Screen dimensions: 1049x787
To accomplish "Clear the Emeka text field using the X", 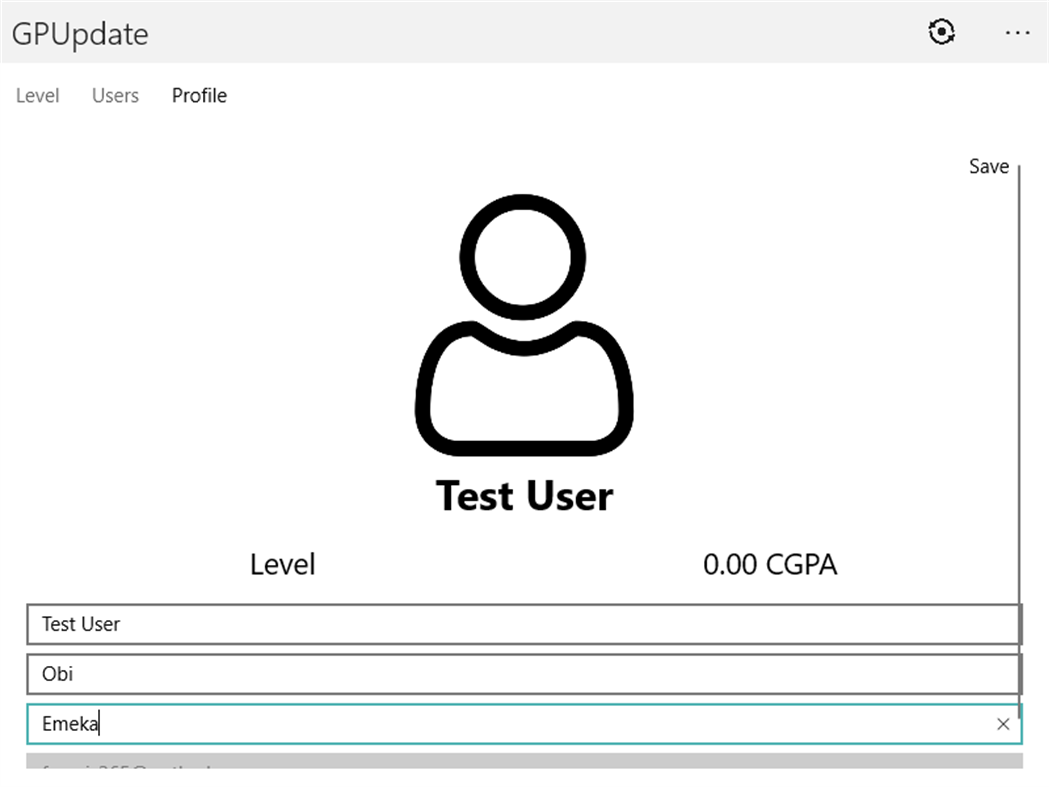I will tap(1003, 723).
